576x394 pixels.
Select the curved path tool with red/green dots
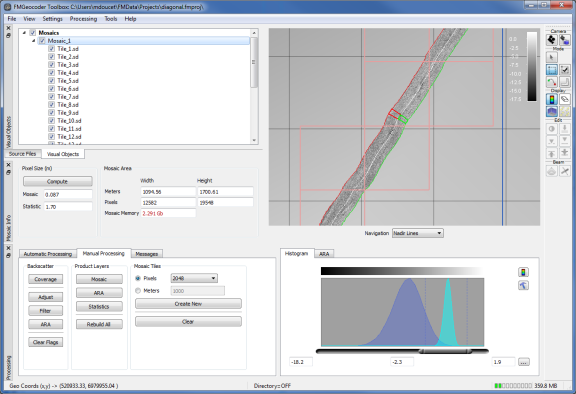coord(551,82)
